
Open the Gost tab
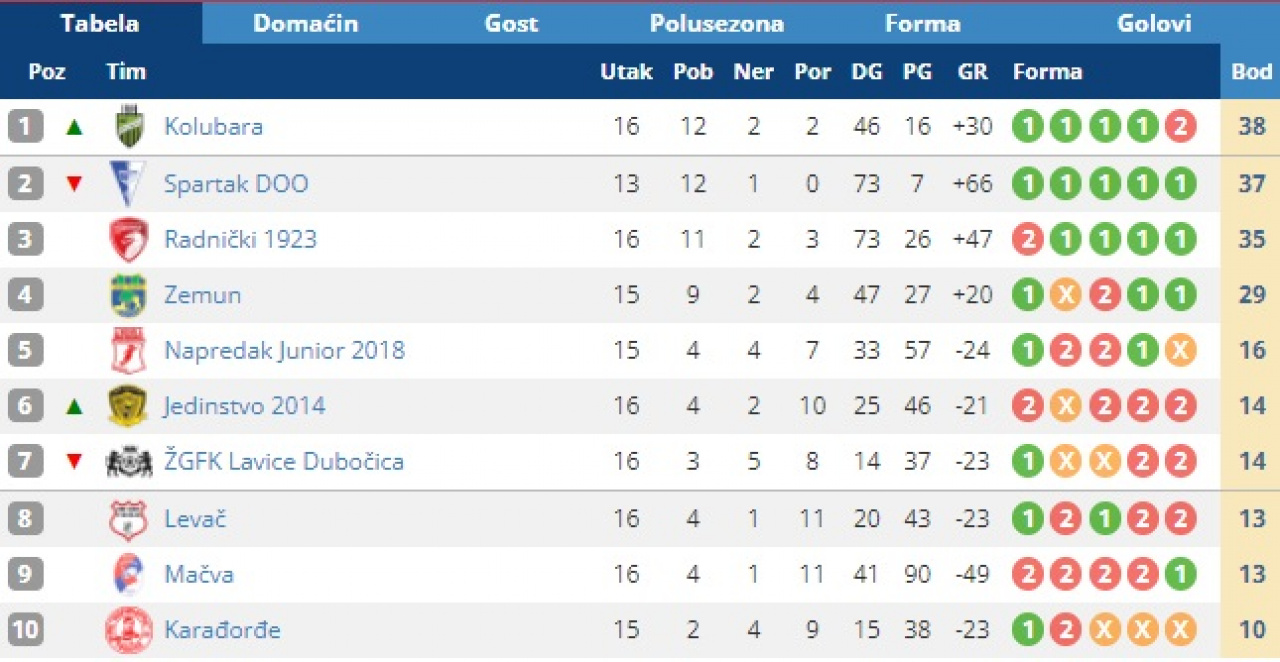511,23
